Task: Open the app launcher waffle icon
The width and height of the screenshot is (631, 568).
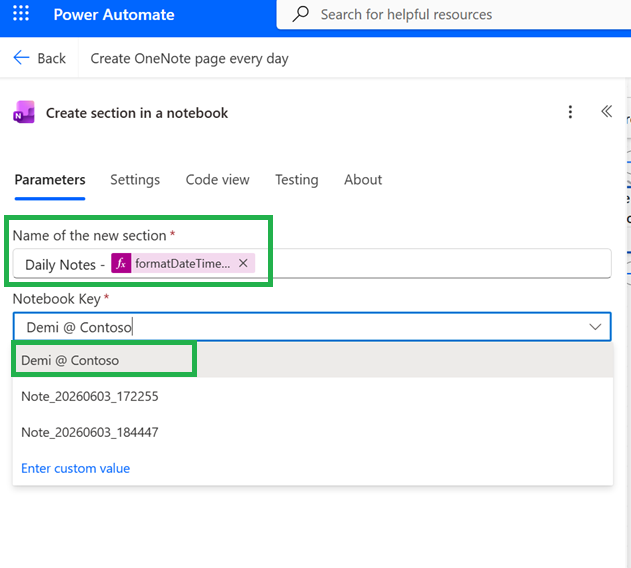Action: pyautogui.click(x=21, y=13)
